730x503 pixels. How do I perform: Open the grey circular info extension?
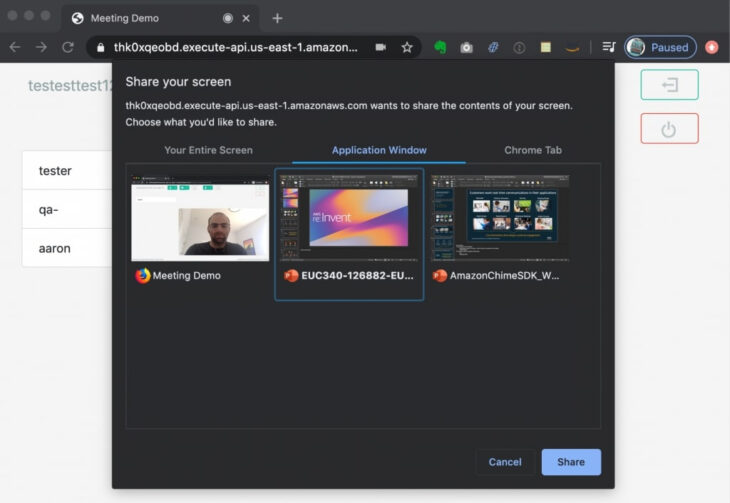519,48
